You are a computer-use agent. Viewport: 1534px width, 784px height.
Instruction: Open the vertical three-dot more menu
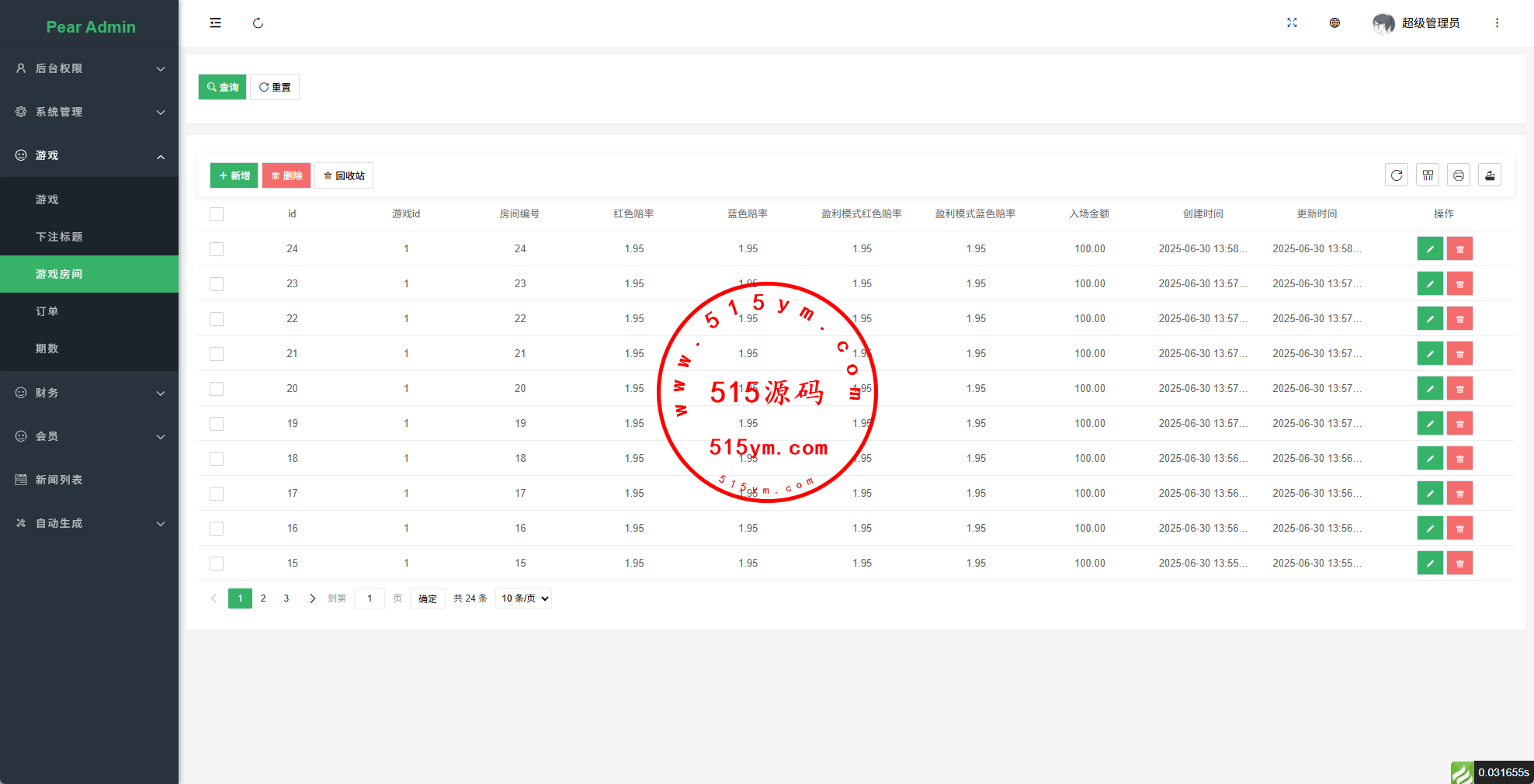click(1497, 23)
